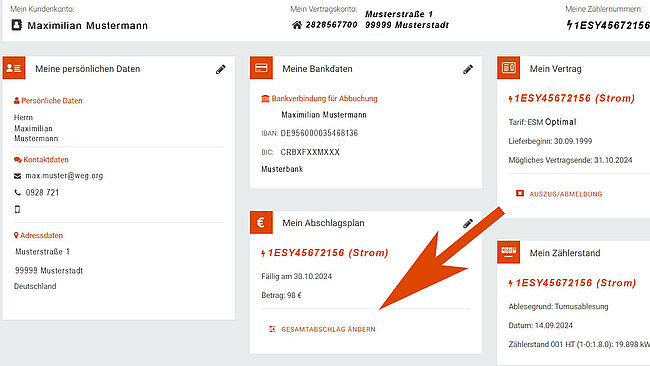The width and height of the screenshot is (650, 366).
Task: Click the envelope icon beside the email address
Action: coord(17,176)
